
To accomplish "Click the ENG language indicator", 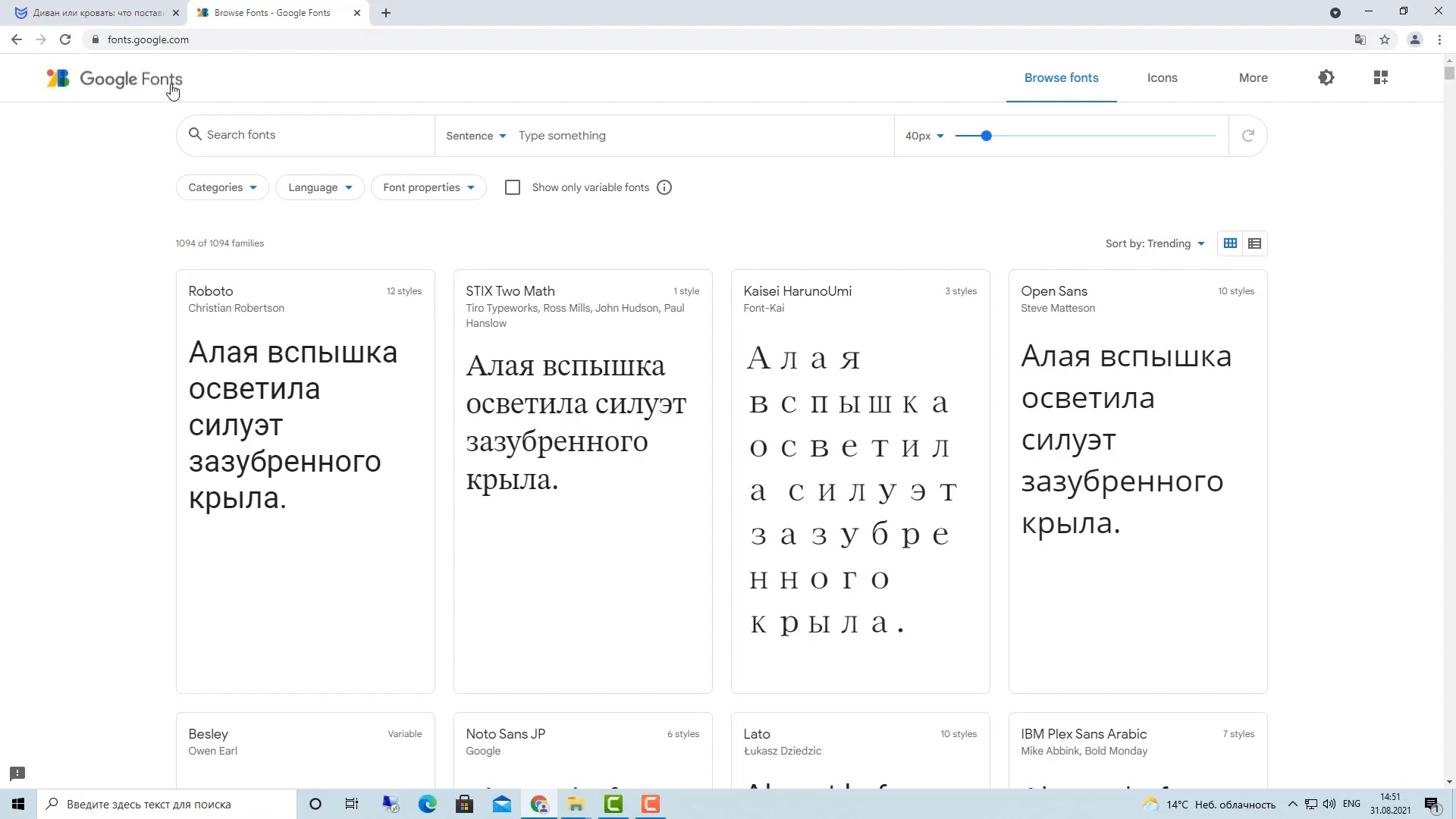I will pos(1351,804).
